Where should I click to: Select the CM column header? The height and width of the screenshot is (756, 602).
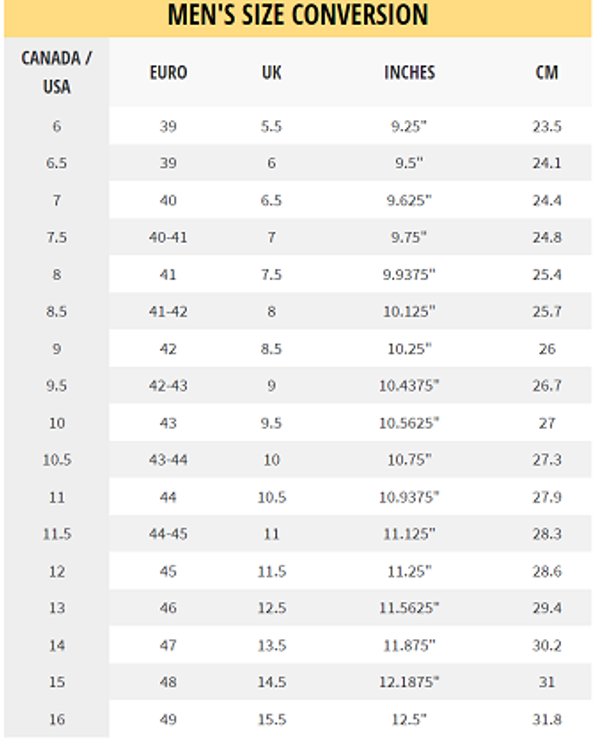[547, 72]
